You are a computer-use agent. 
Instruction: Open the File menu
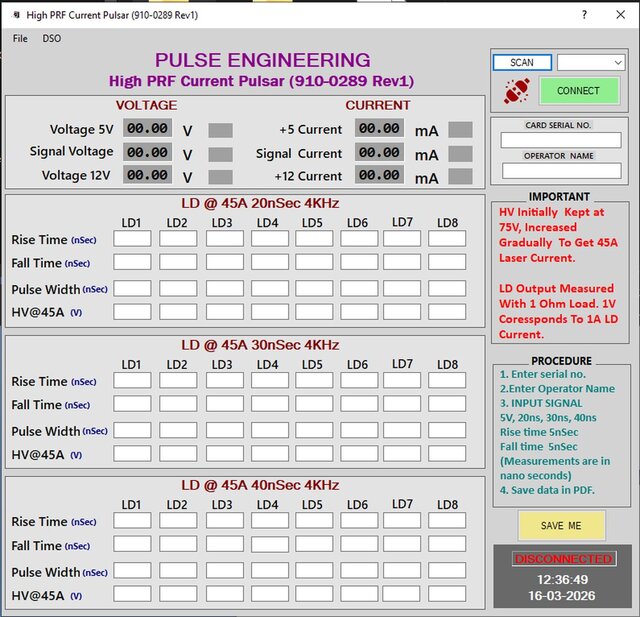click(x=20, y=38)
